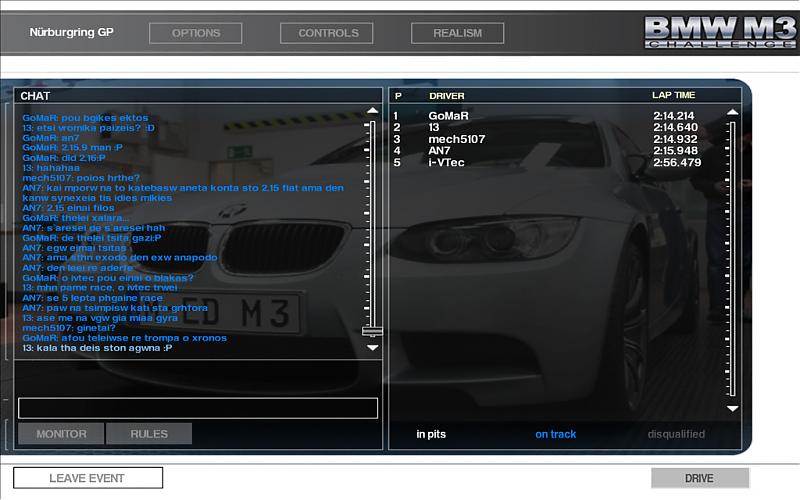Click the chat scrollbar handle

(x=372, y=332)
